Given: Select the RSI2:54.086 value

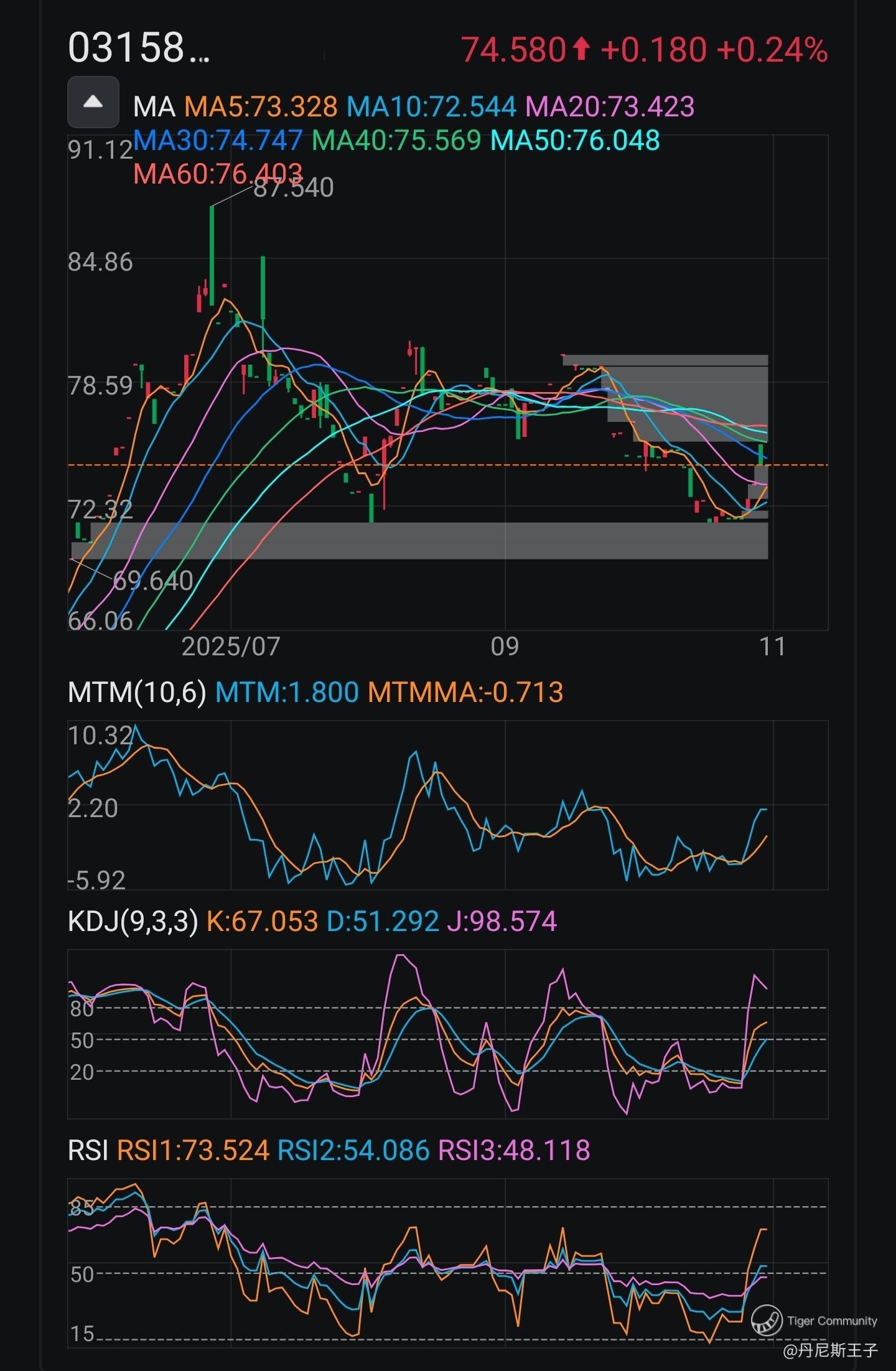Looking at the screenshot, I should pos(353,1150).
